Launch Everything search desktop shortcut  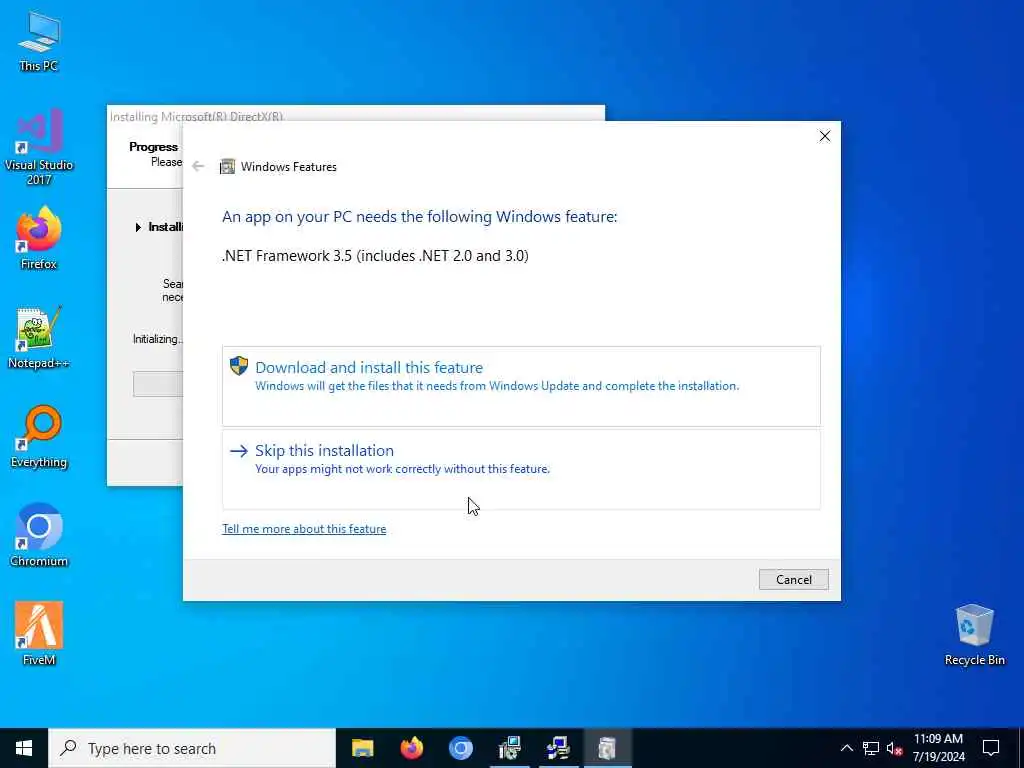pos(39,437)
